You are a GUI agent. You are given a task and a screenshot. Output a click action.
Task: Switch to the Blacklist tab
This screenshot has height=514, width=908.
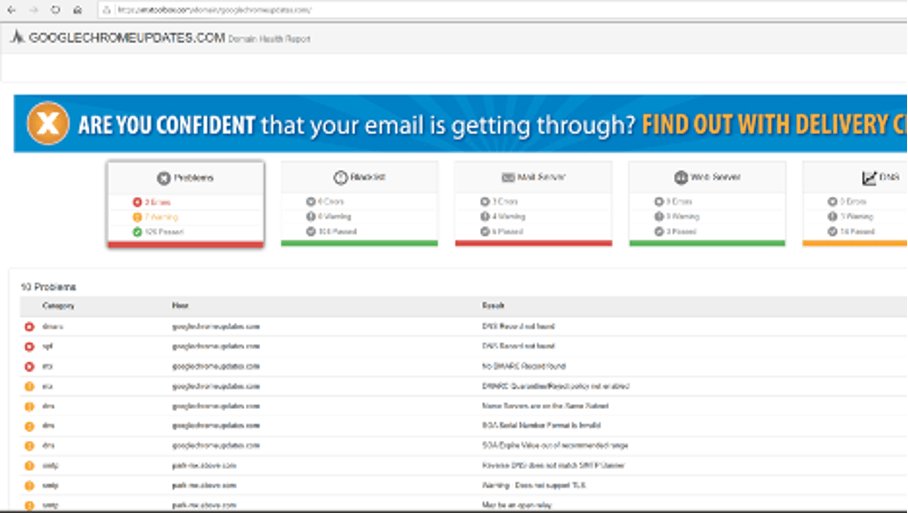(x=359, y=203)
